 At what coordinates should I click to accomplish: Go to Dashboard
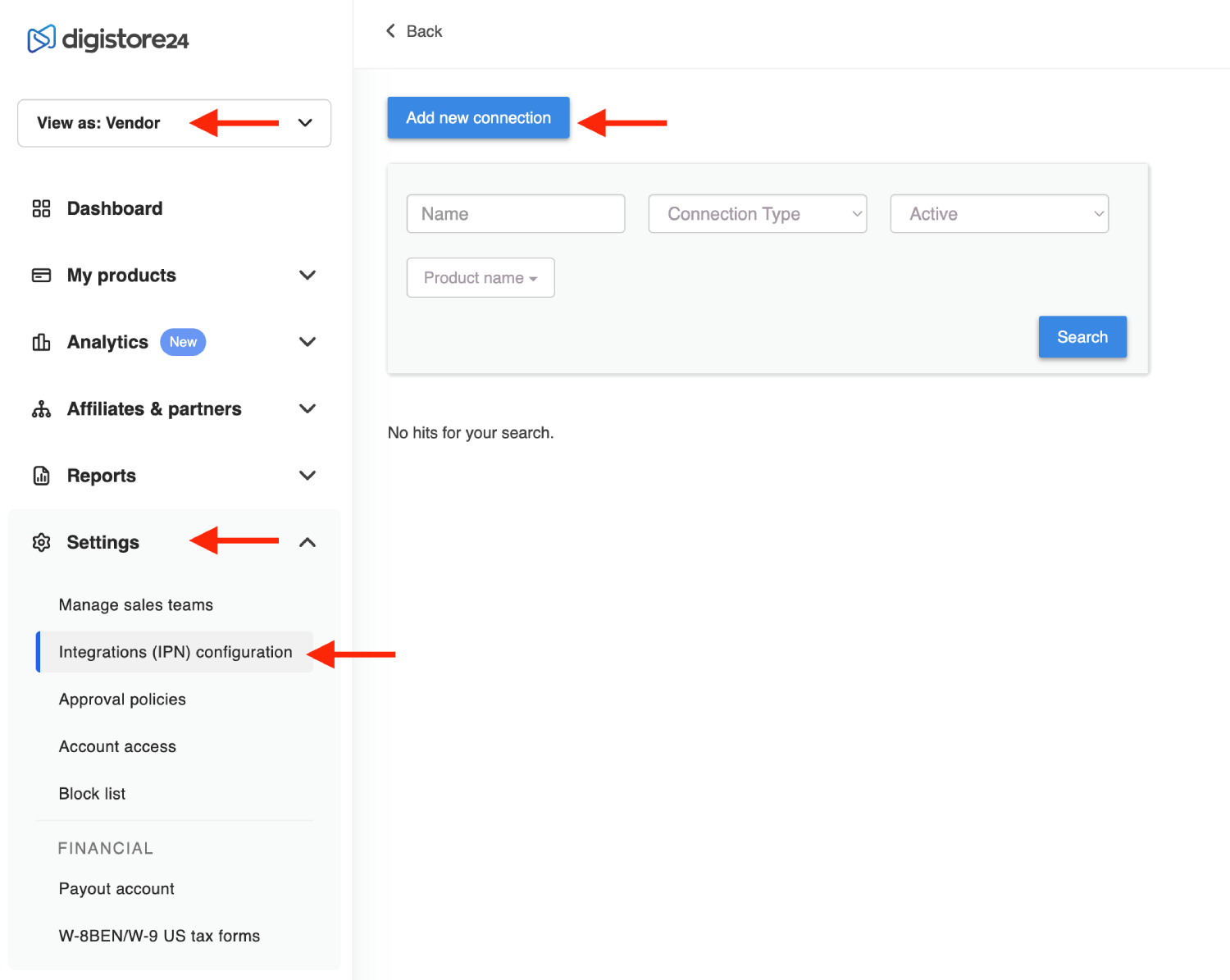coord(115,208)
